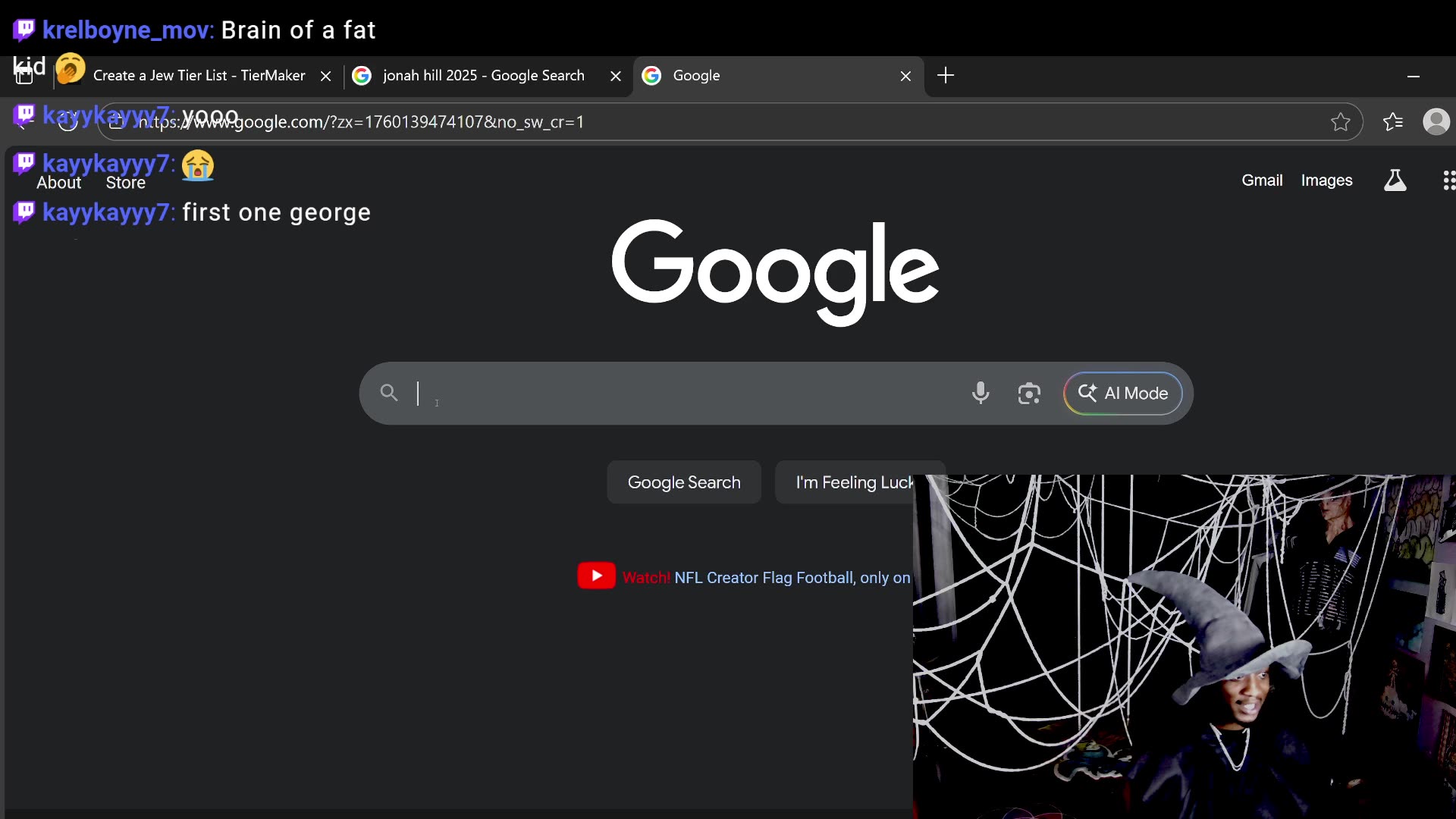Open the Images link

[1326, 180]
